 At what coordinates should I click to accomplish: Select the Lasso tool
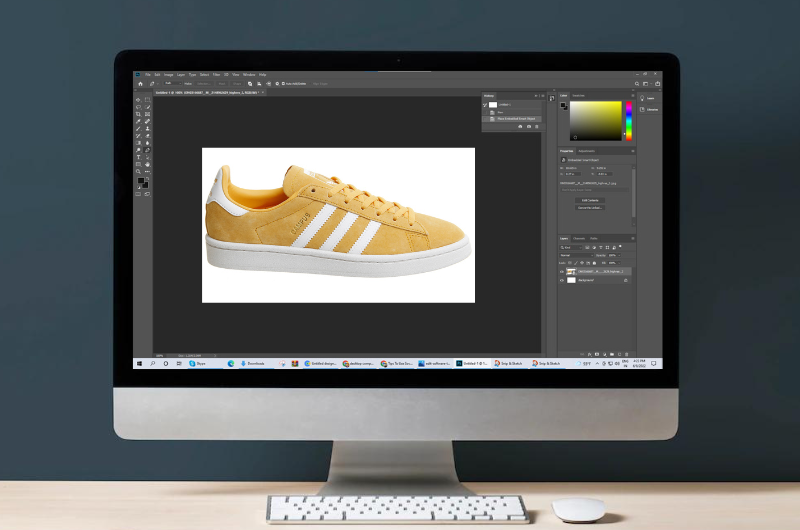[x=138, y=107]
